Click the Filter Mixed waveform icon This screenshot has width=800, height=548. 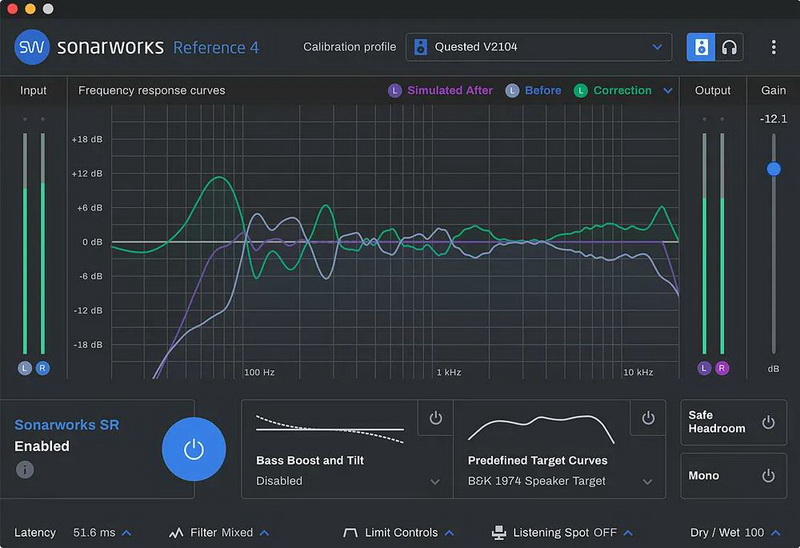pos(176,533)
